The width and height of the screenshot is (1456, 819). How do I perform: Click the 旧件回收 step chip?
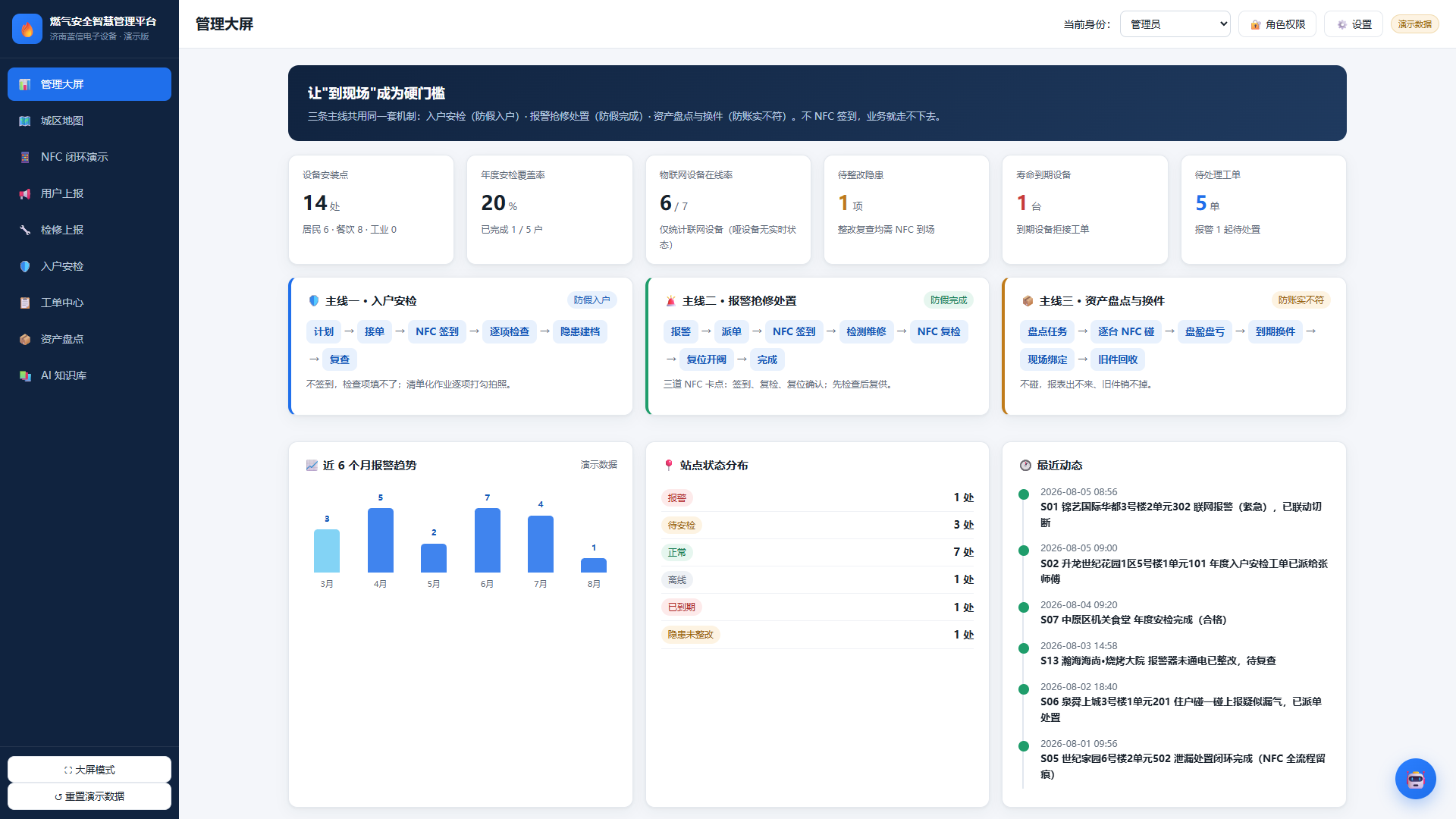coord(1118,359)
